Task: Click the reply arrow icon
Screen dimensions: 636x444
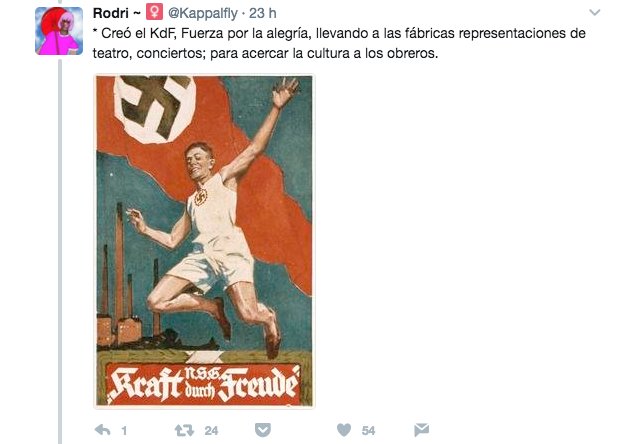Action: (x=103, y=430)
